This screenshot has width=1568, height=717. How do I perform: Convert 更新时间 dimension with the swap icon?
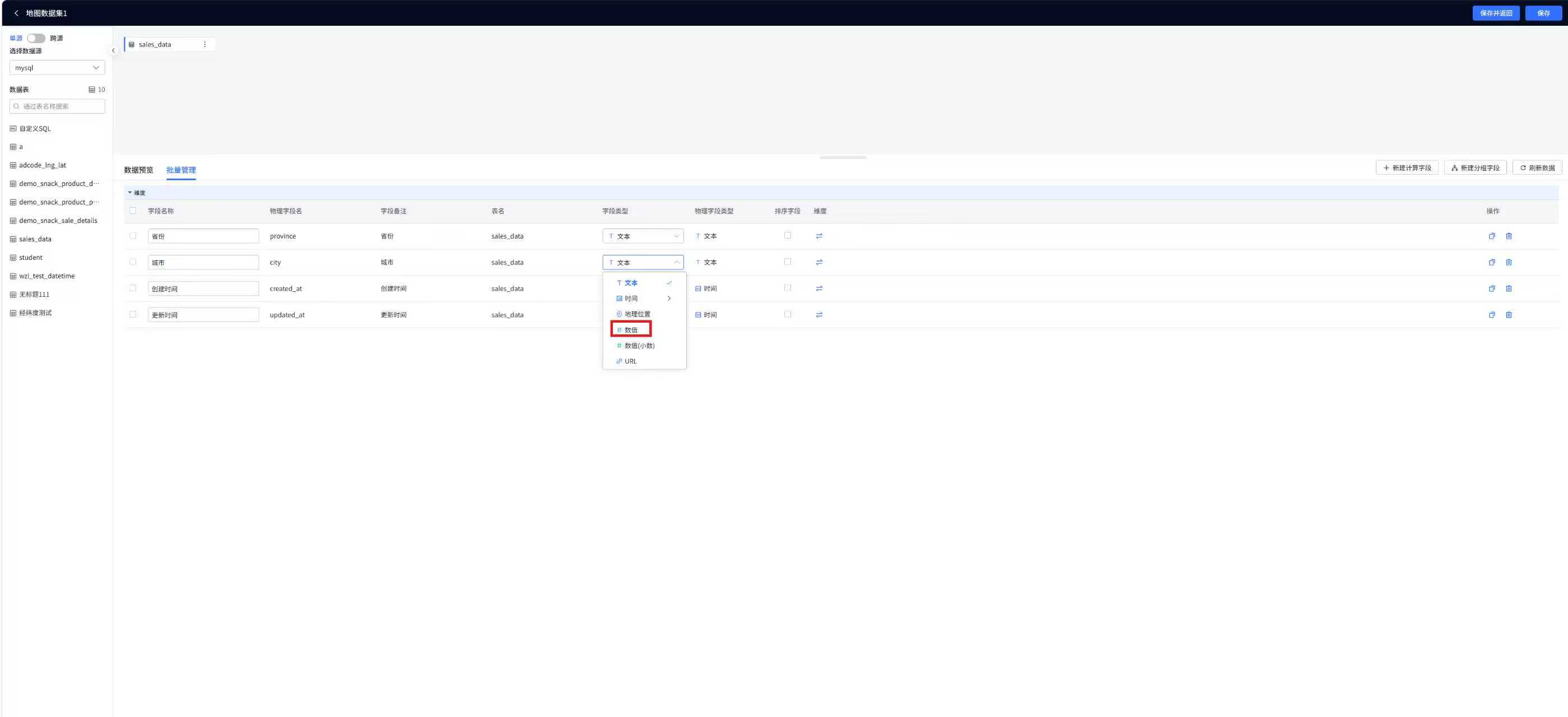pos(820,315)
